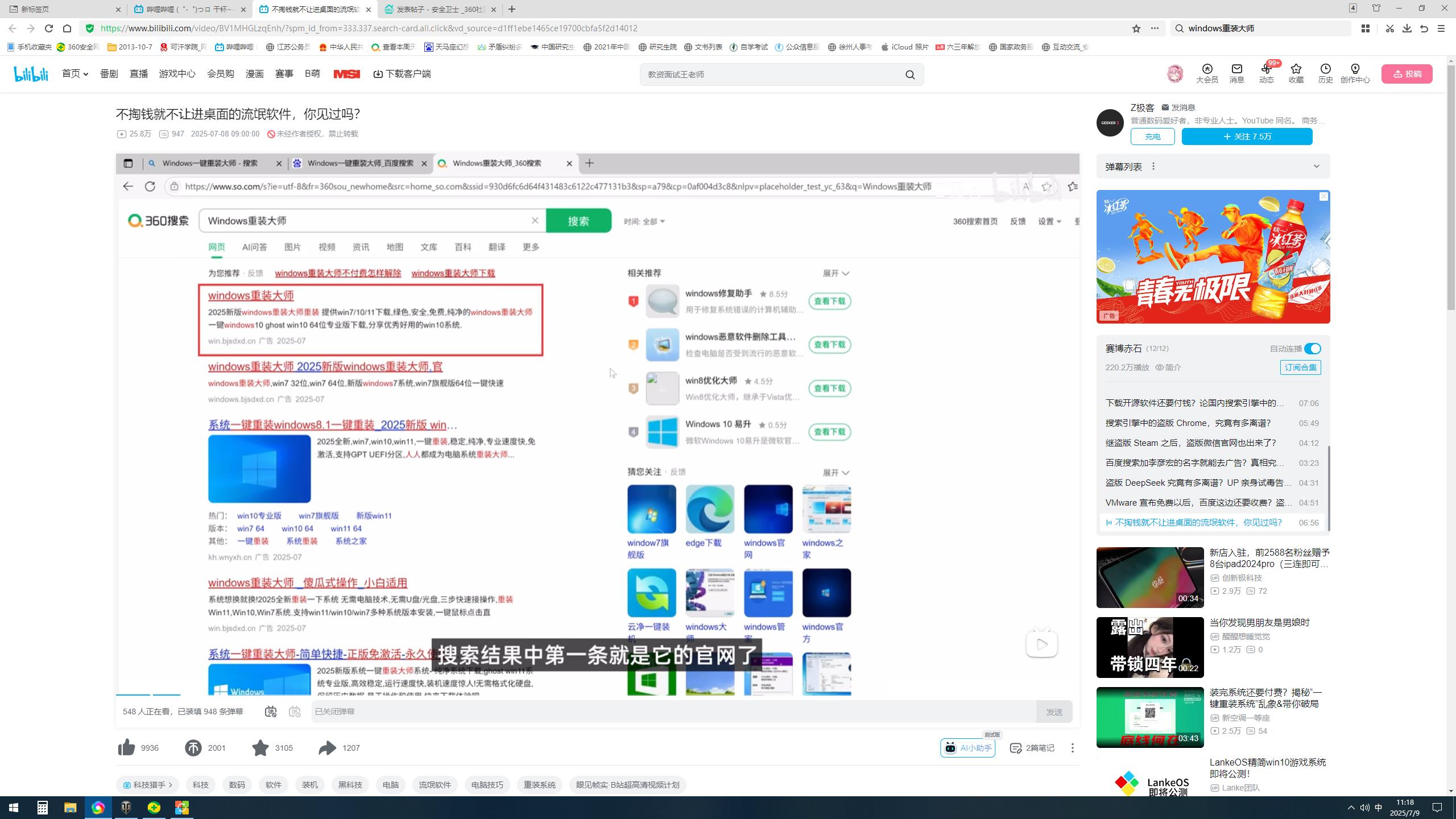The image size is (1456, 819).
Task: Click the search magnifier in bilibili searchbar
Action: [910, 75]
